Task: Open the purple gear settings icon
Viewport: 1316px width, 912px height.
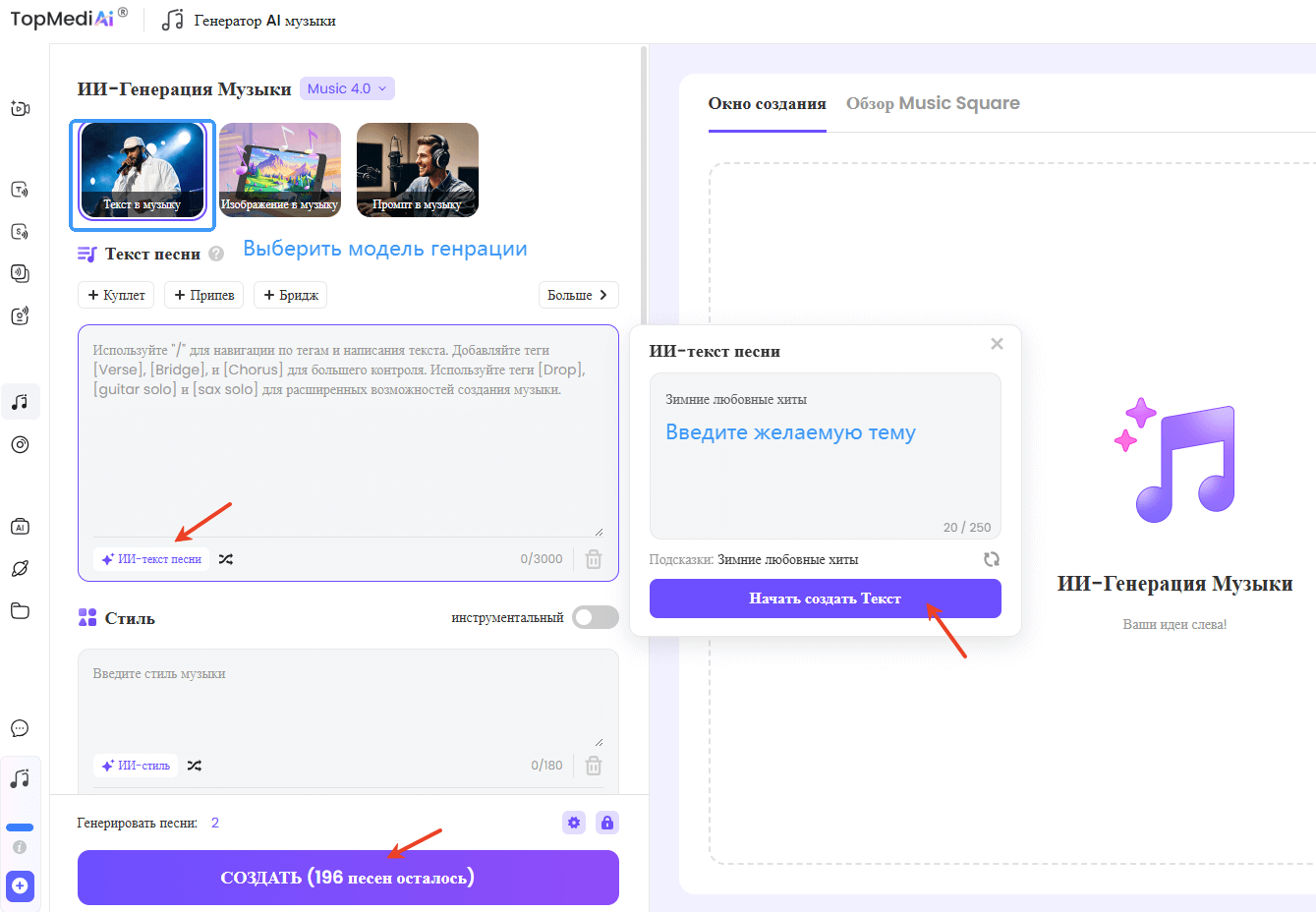Action: coord(574,823)
